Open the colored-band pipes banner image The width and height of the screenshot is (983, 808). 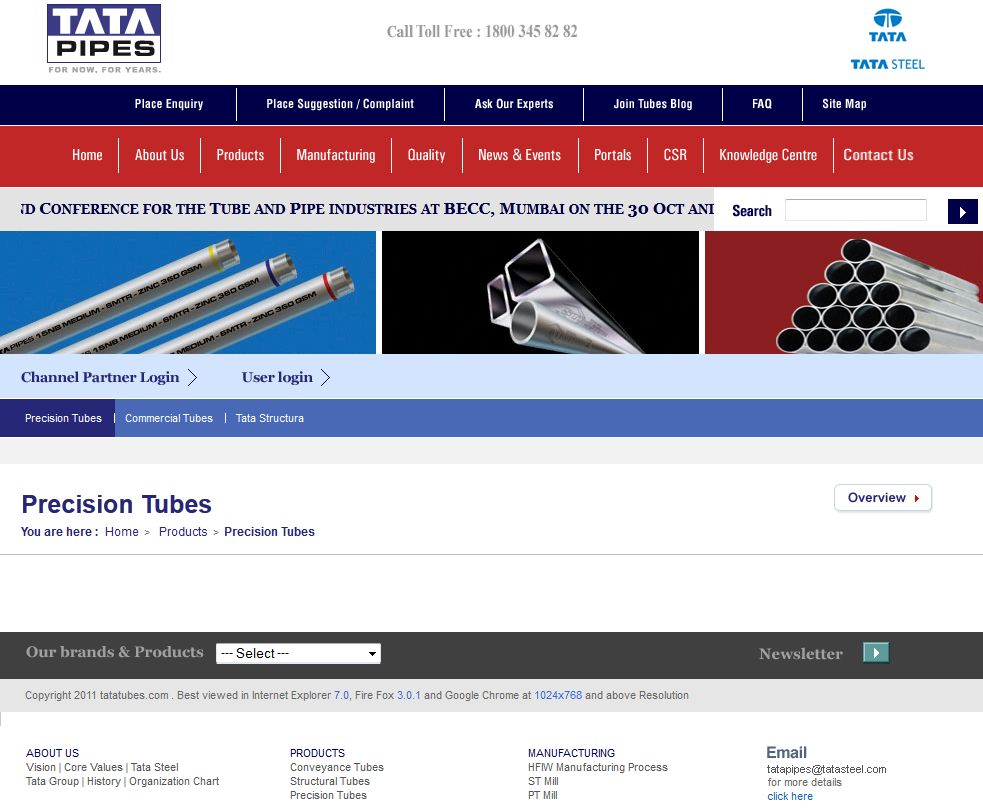(x=188, y=293)
